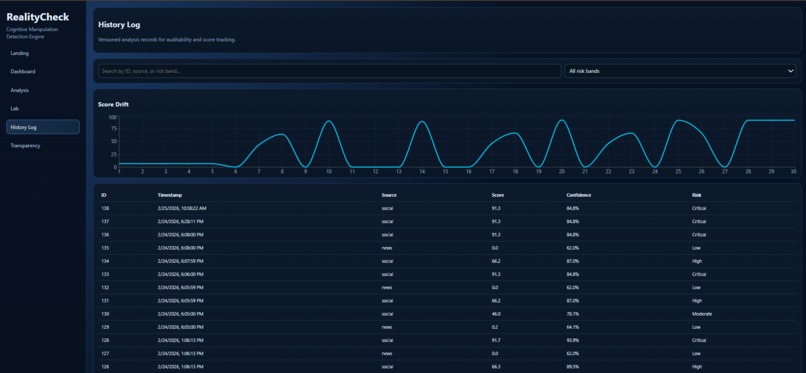
Task: Select record ID 138
Action: (x=105, y=208)
